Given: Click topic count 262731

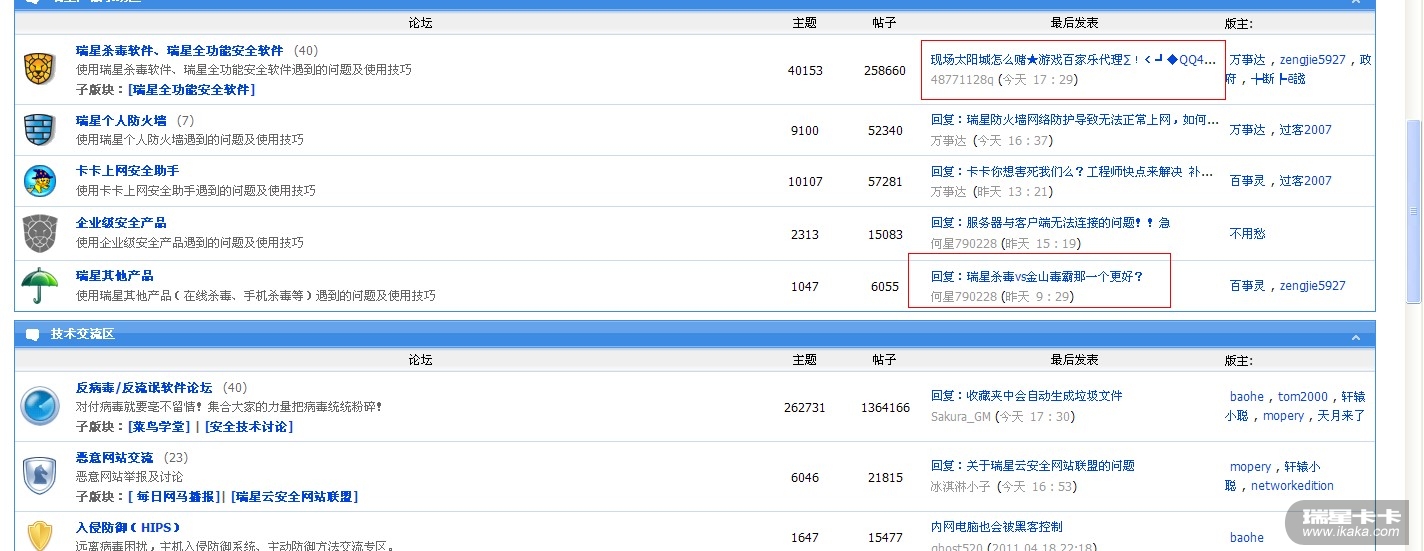Looking at the screenshot, I should (x=804, y=408).
